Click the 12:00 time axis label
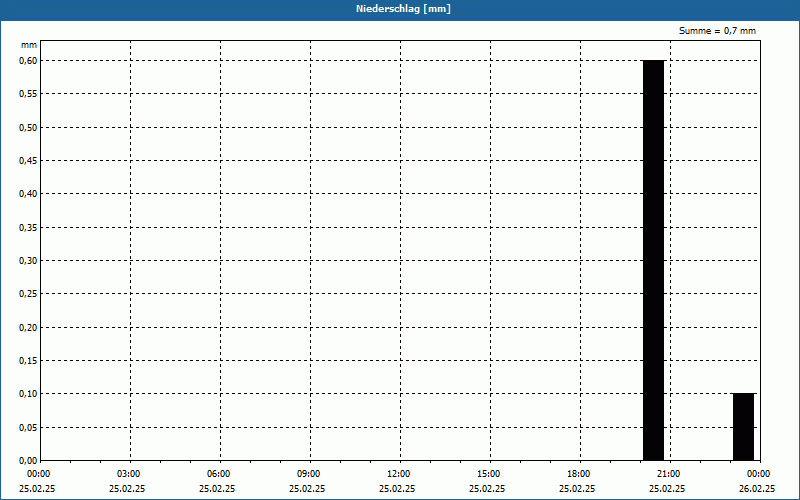 [x=398, y=474]
